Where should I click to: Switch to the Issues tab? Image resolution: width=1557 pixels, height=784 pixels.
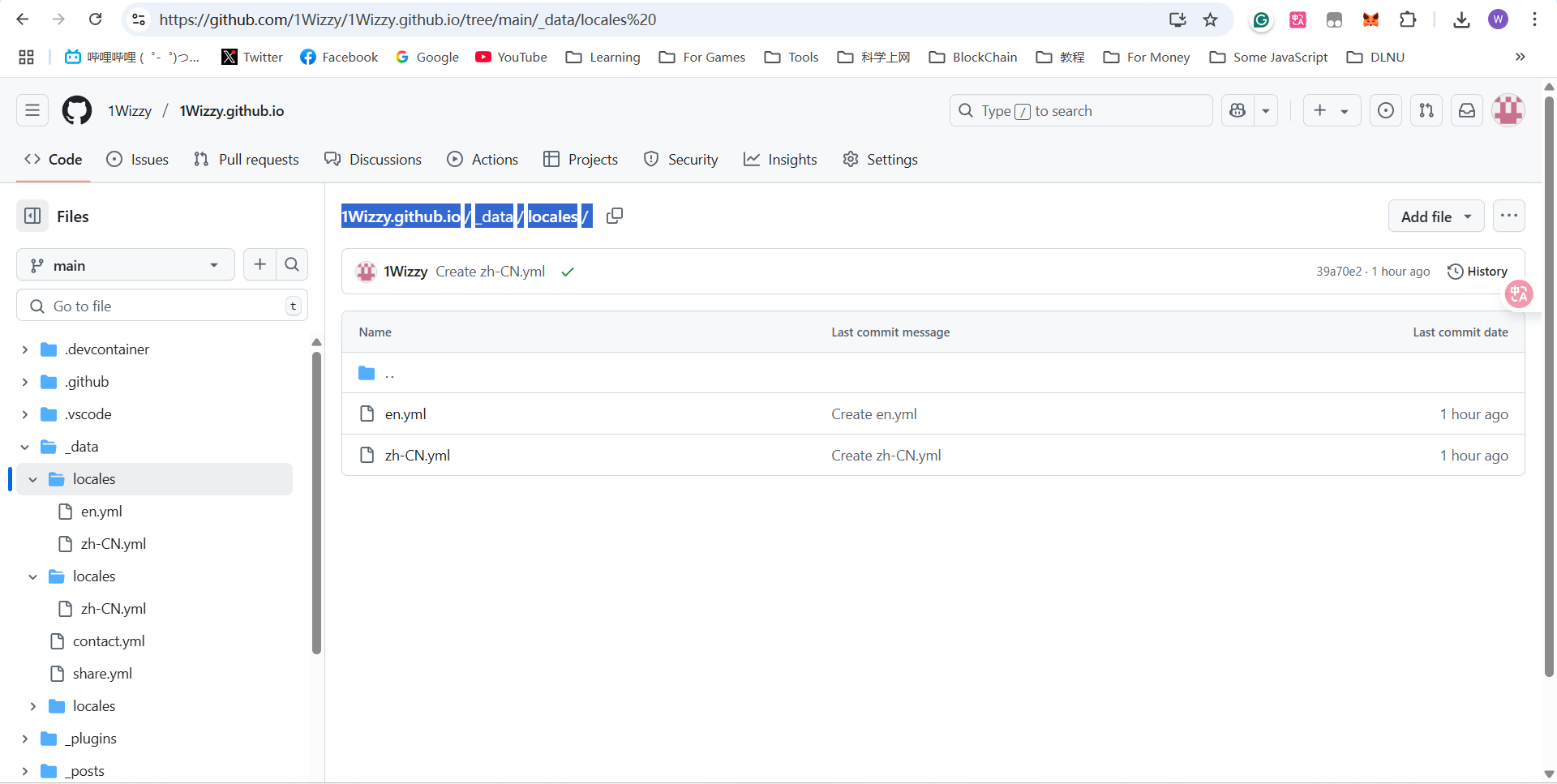(138, 159)
